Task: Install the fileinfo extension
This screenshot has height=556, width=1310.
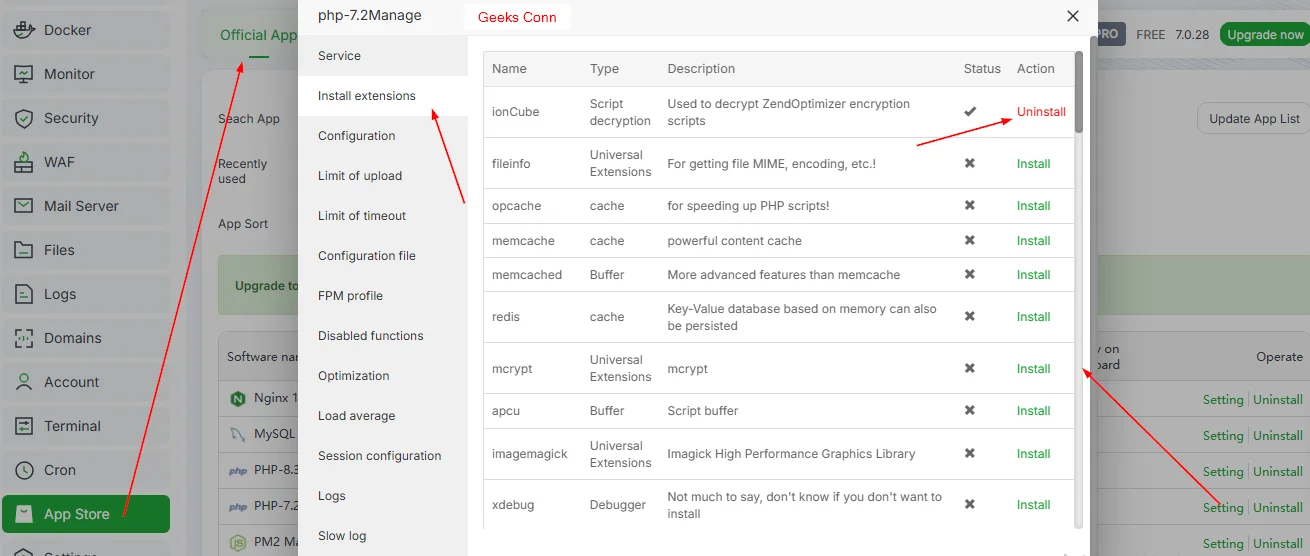Action: coord(1033,164)
